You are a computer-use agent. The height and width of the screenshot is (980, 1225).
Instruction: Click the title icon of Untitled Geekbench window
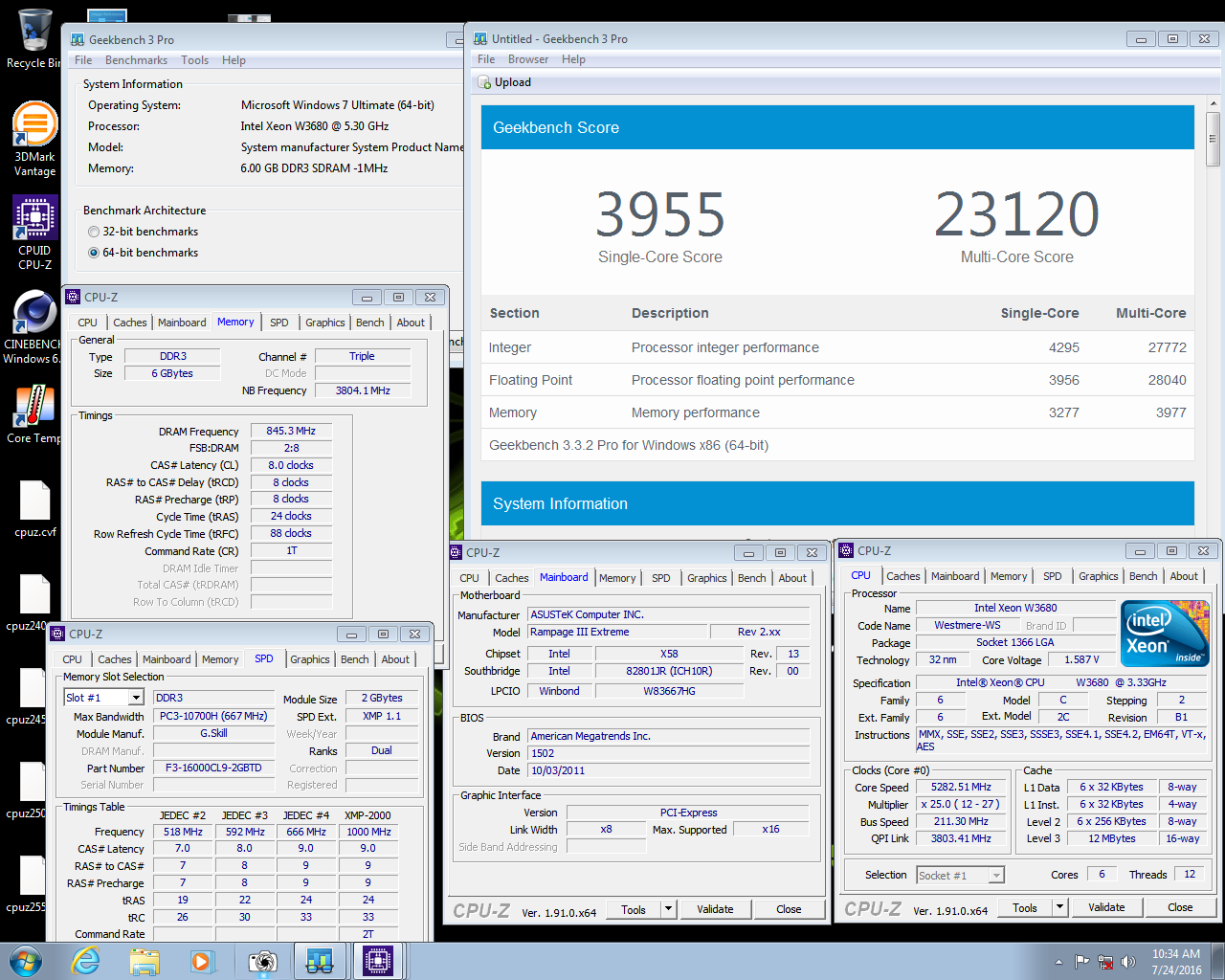(x=480, y=39)
